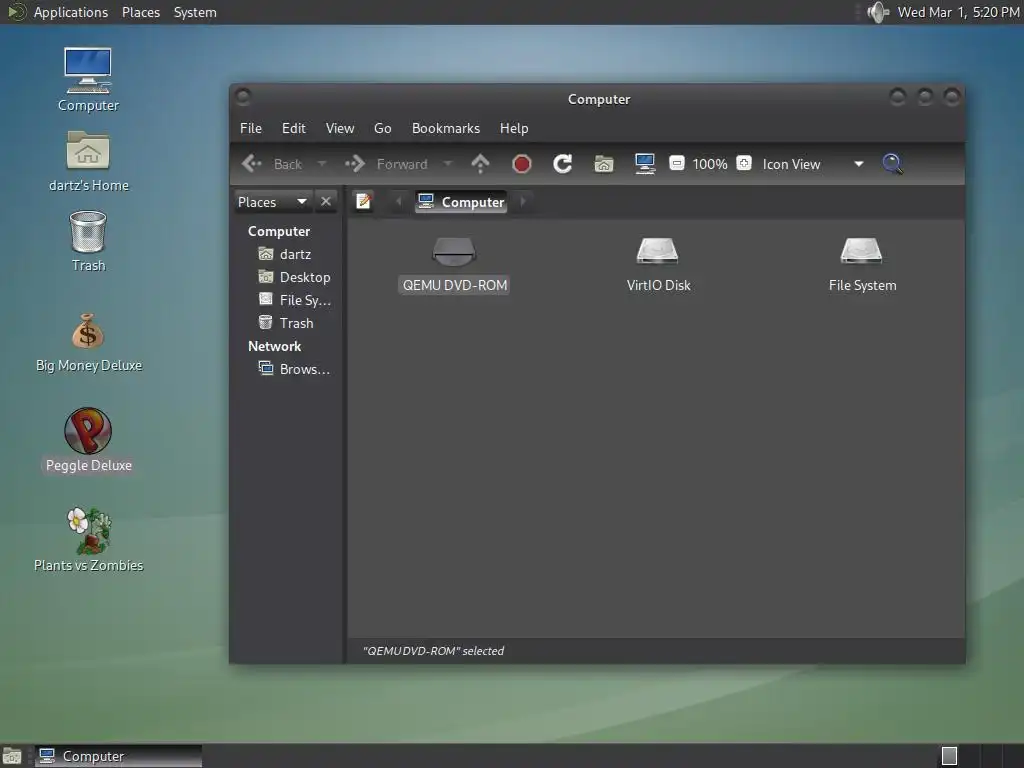The height and width of the screenshot is (768, 1024).
Task: Open the Bookmarks menu
Action: point(445,128)
